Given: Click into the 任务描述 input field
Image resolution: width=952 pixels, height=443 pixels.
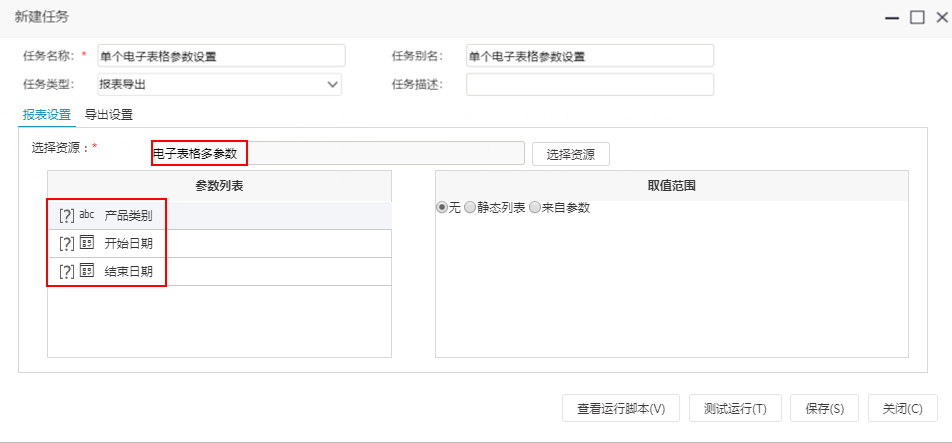Looking at the screenshot, I should 590,84.
